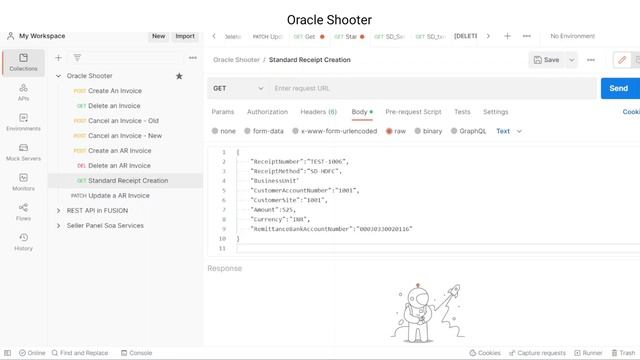Viewport: 640px width, 360px height.
Task: Click the pencil edit icon
Action: pyautogui.click(x=622, y=60)
